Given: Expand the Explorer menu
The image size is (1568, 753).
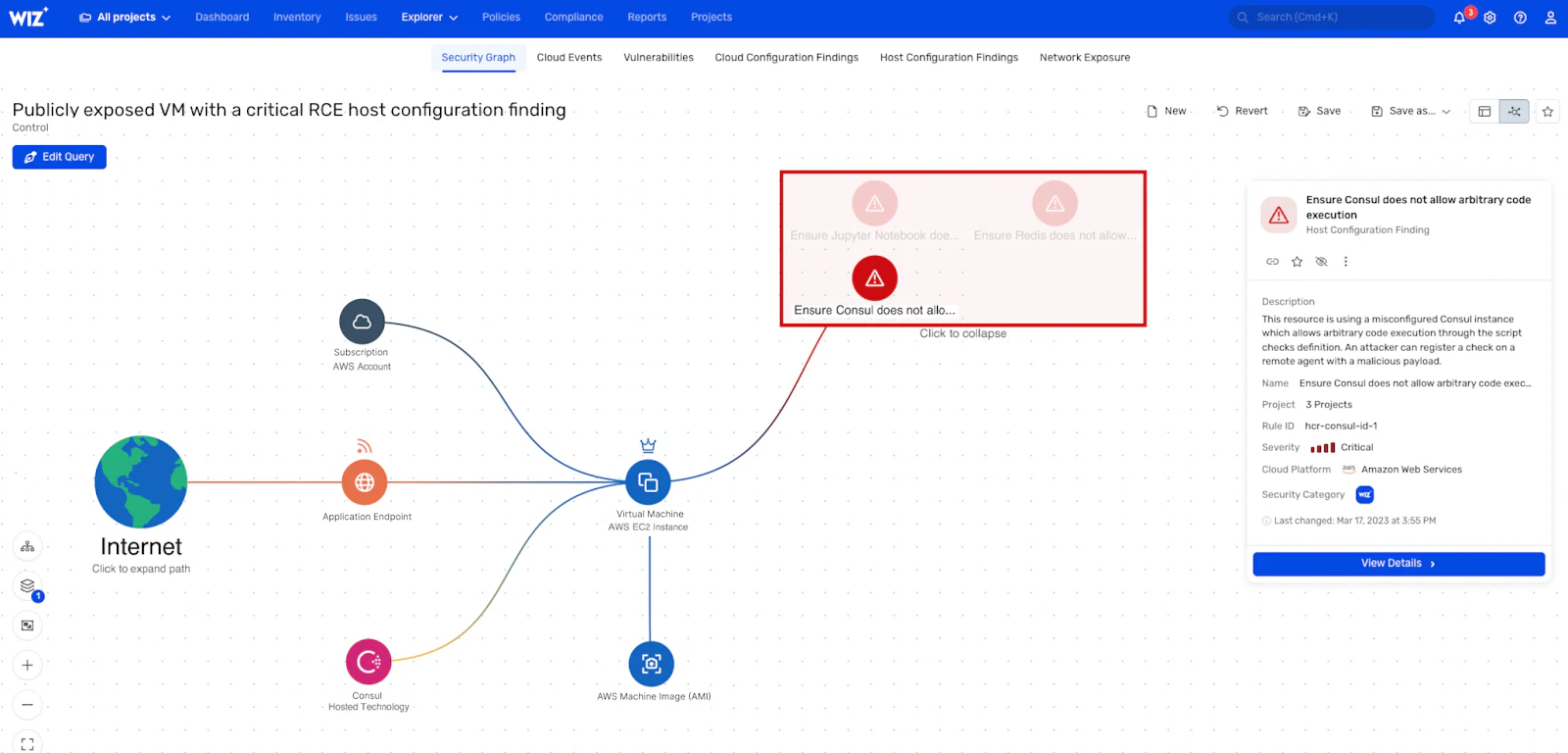Looking at the screenshot, I should tap(429, 18).
